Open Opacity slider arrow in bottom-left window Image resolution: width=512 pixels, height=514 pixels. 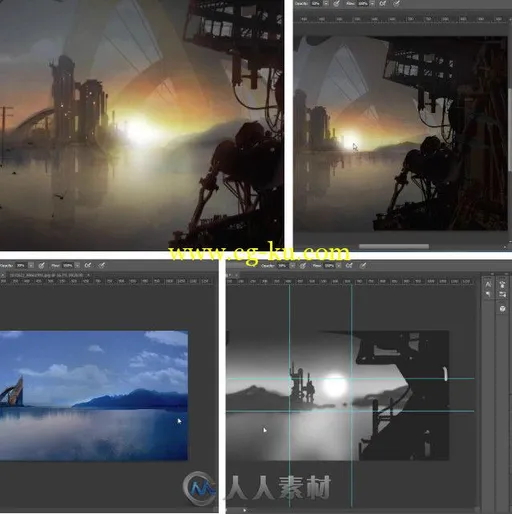pyautogui.click(x=31, y=266)
